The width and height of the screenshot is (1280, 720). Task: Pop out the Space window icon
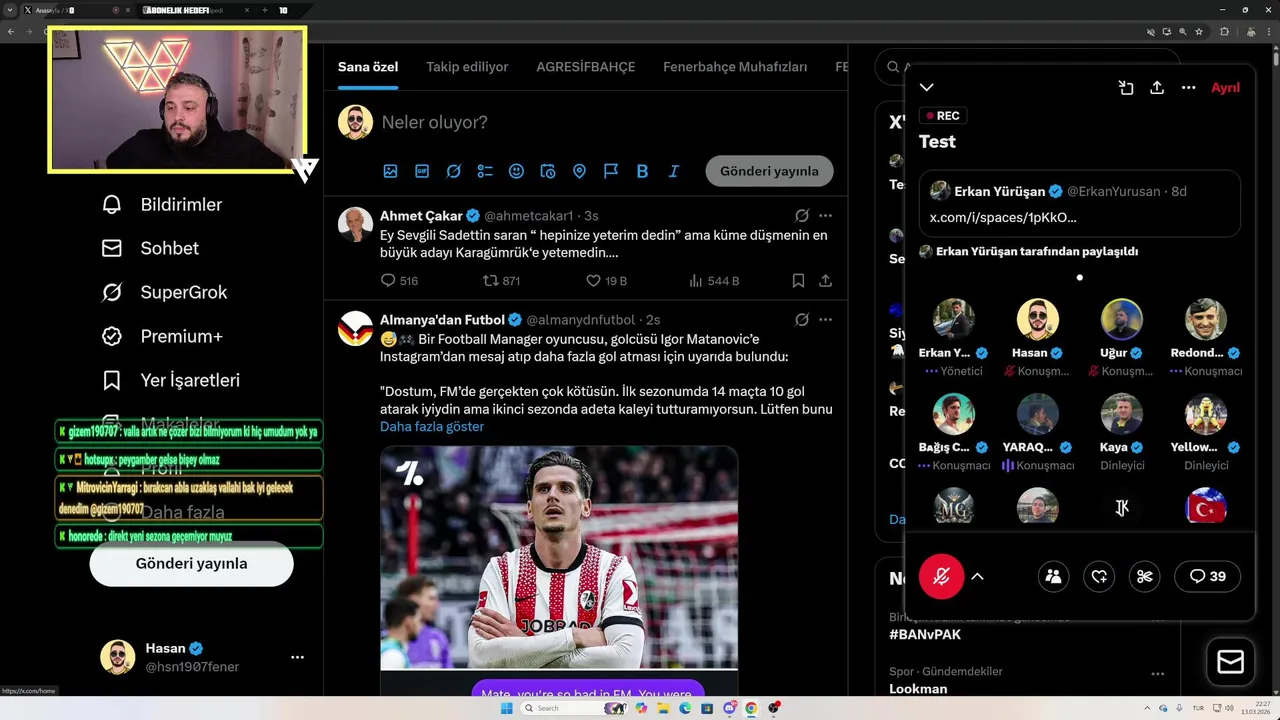[1126, 88]
